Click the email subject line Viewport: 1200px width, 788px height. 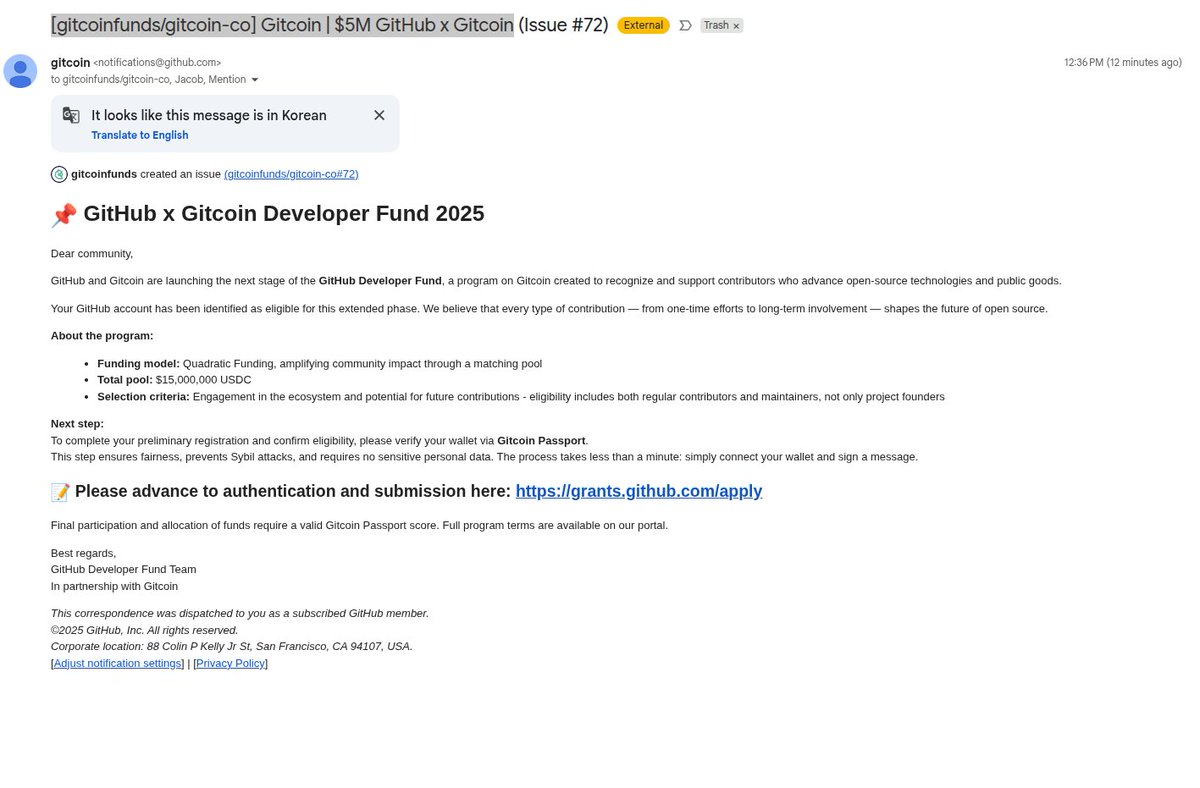329,25
